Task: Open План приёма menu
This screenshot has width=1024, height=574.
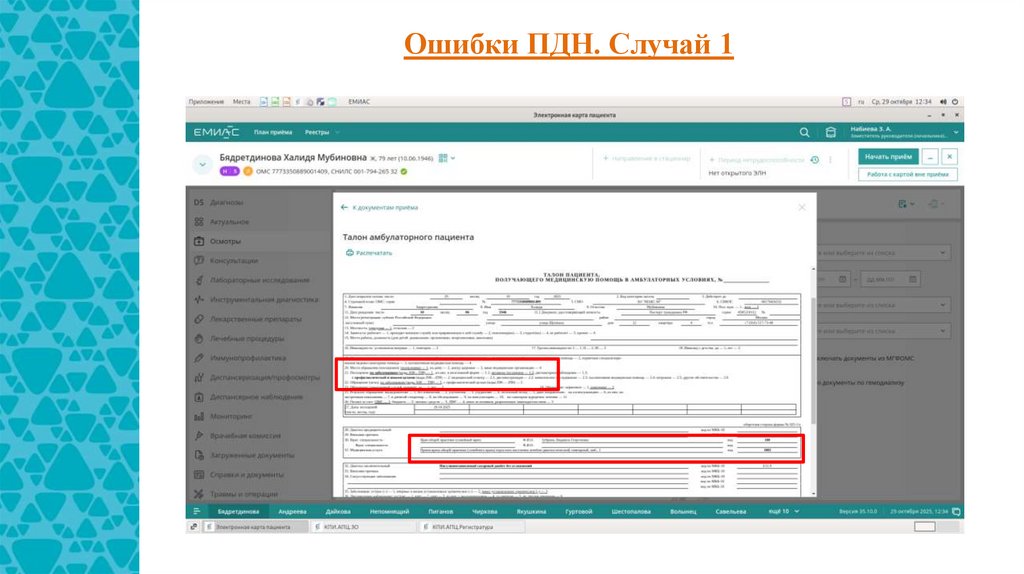Action: point(273,132)
